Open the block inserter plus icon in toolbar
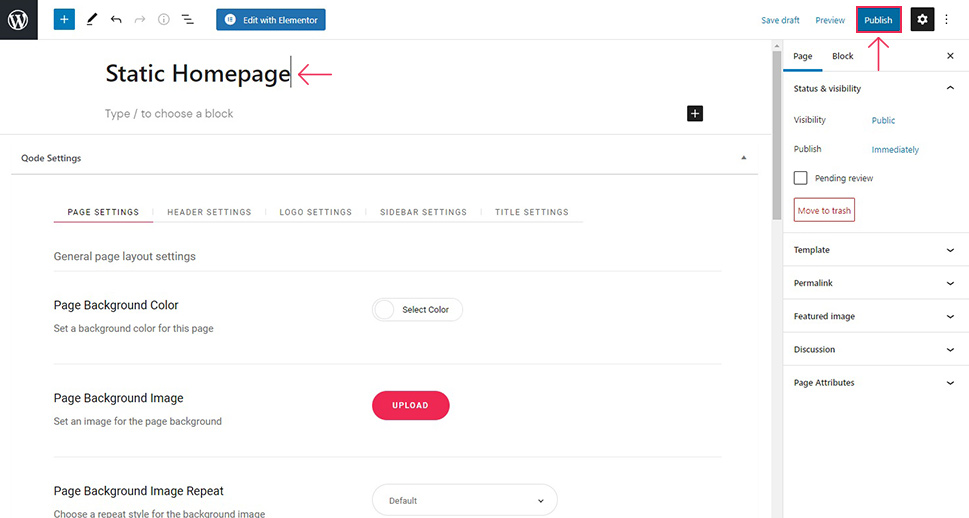Screen dimensions: 969x518 click(64, 19)
